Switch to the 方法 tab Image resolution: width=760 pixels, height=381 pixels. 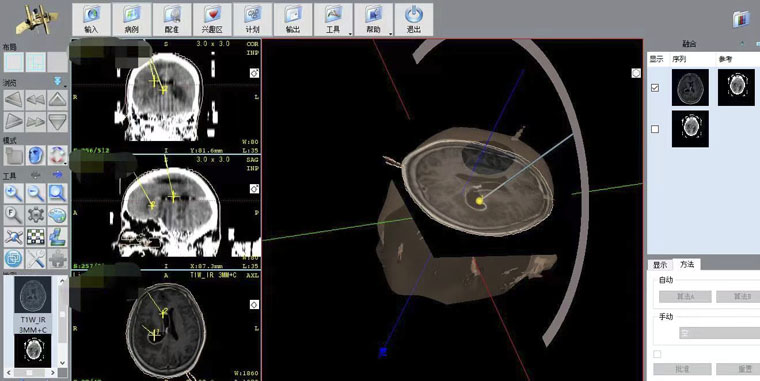click(x=687, y=264)
